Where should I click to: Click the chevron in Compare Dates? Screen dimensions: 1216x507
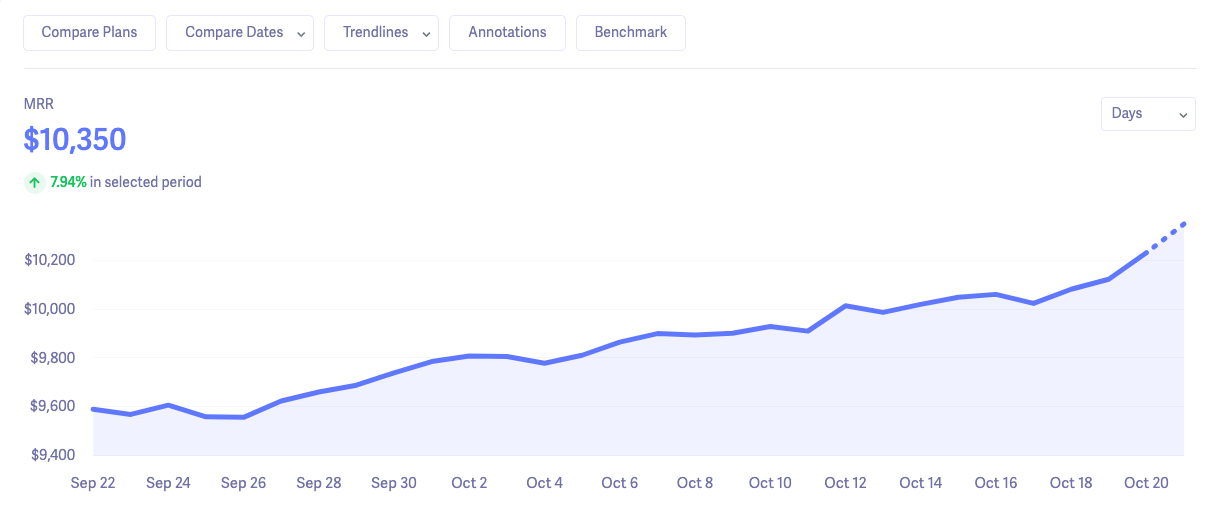coord(300,33)
